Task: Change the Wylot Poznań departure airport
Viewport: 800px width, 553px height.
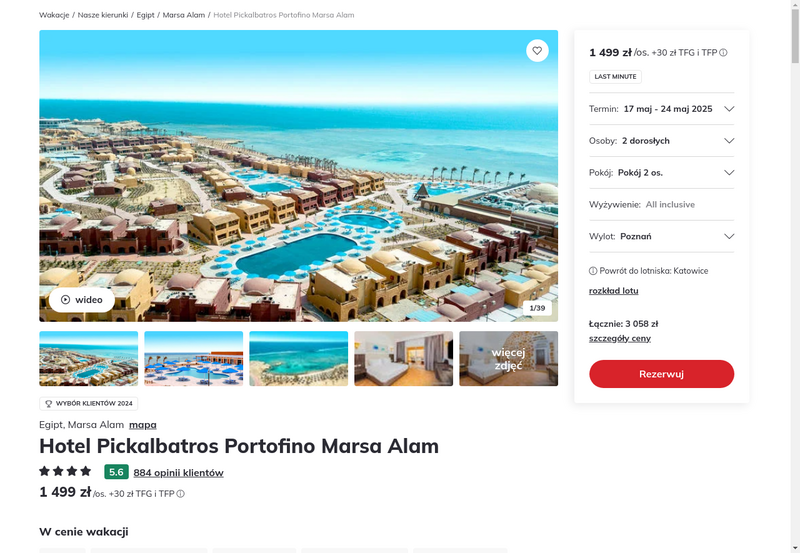Action: pyautogui.click(x=661, y=236)
